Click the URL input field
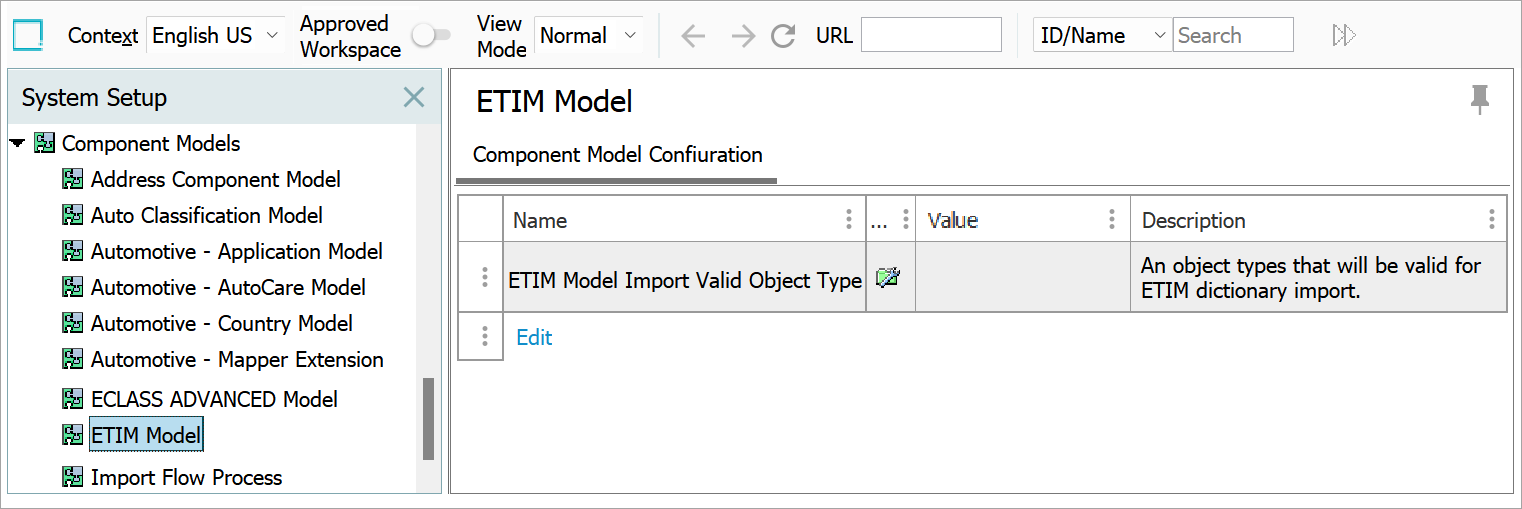The height and width of the screenshot is (509, 1522). click(931, 36)
